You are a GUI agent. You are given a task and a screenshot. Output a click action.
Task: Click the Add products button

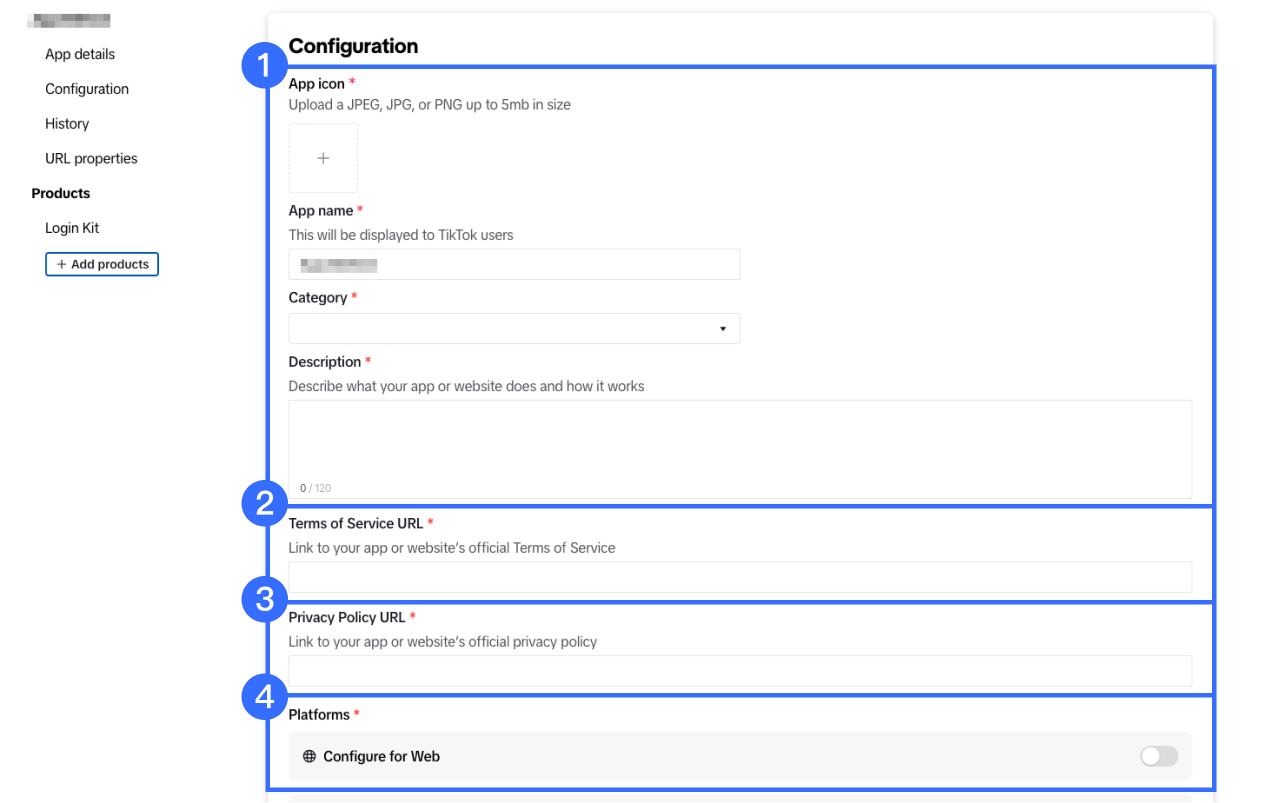click(102, 264)
